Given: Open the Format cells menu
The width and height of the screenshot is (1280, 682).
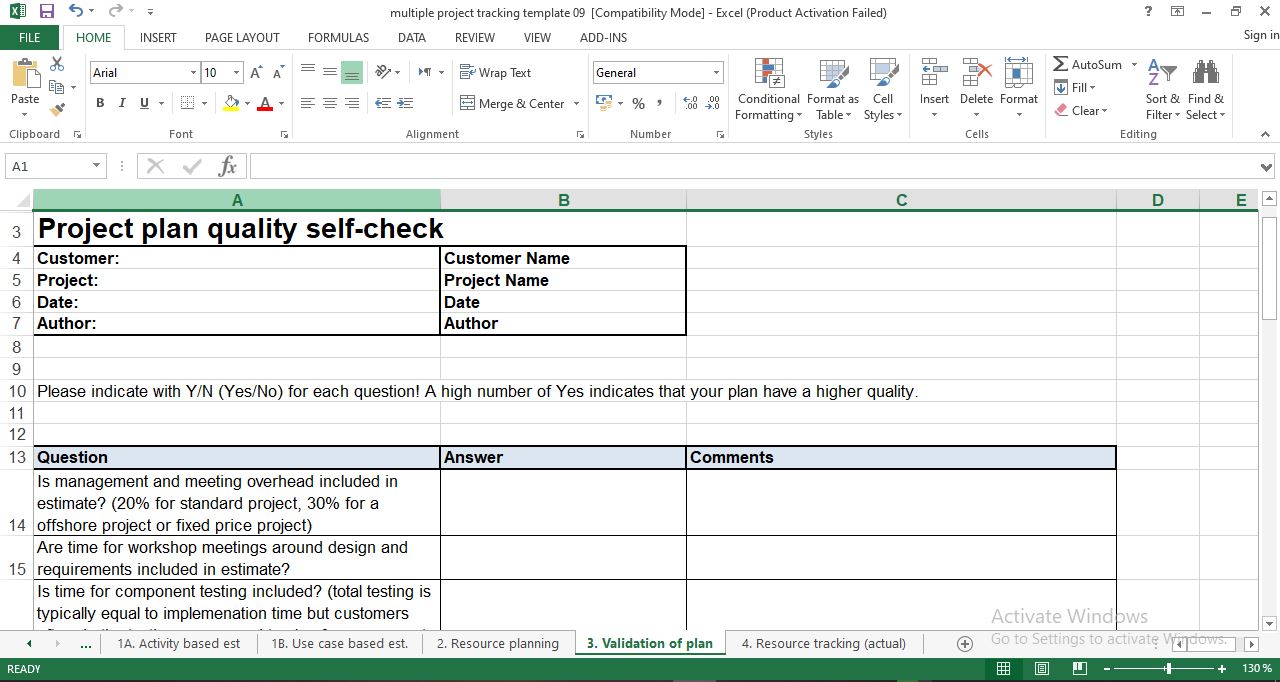Looking at the screenshot, I should [x=1018, y=89].
